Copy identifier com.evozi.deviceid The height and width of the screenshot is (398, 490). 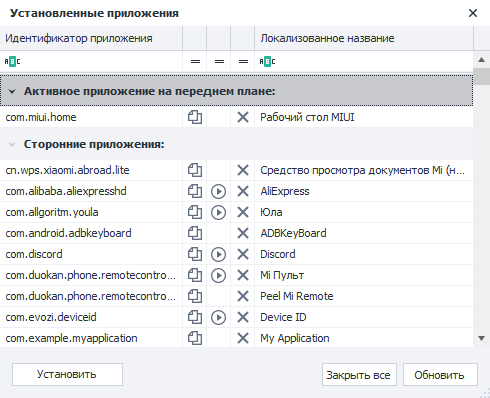195,317
